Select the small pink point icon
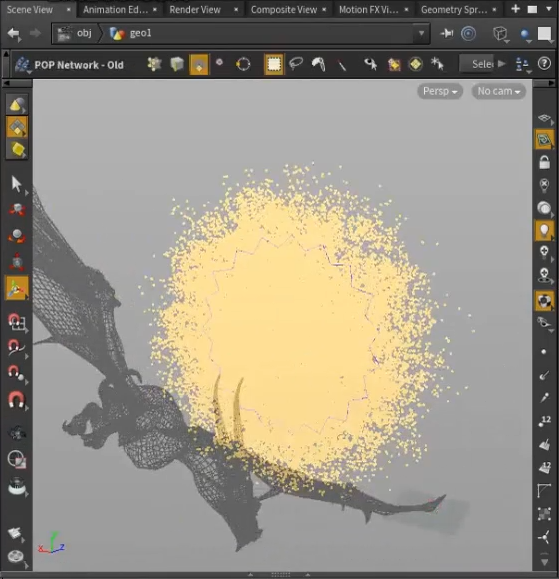The width and height of the screenshot is (559, 579). pyautogui.click(x=219, y=62)
